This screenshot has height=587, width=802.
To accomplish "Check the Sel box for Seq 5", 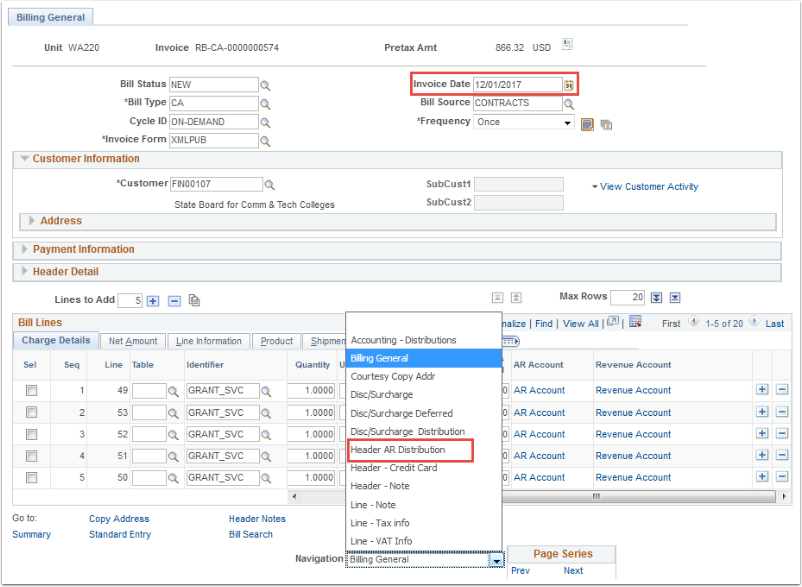I will (x=32, y=478).
